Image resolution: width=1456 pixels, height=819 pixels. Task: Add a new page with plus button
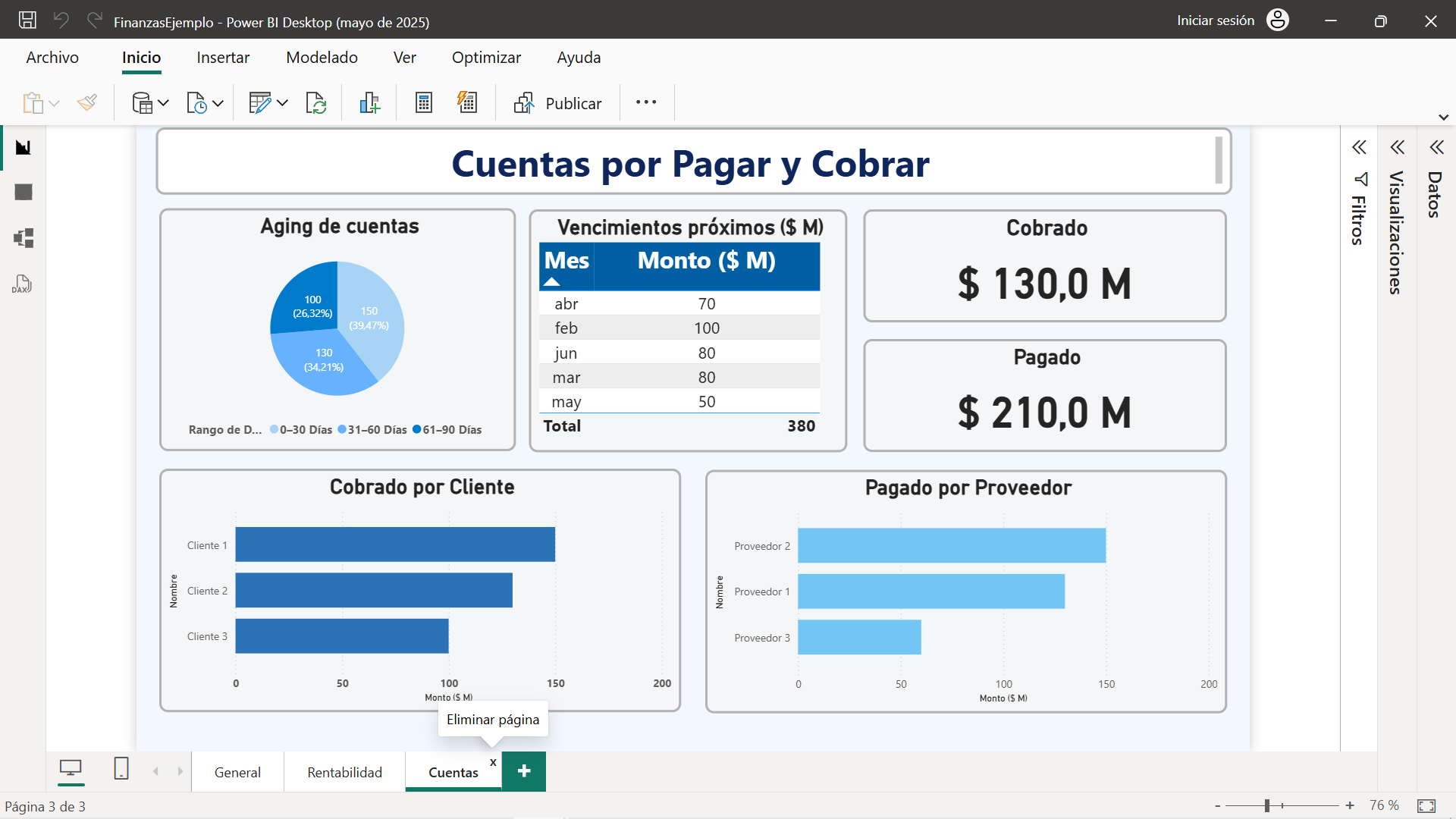[524, 771]
